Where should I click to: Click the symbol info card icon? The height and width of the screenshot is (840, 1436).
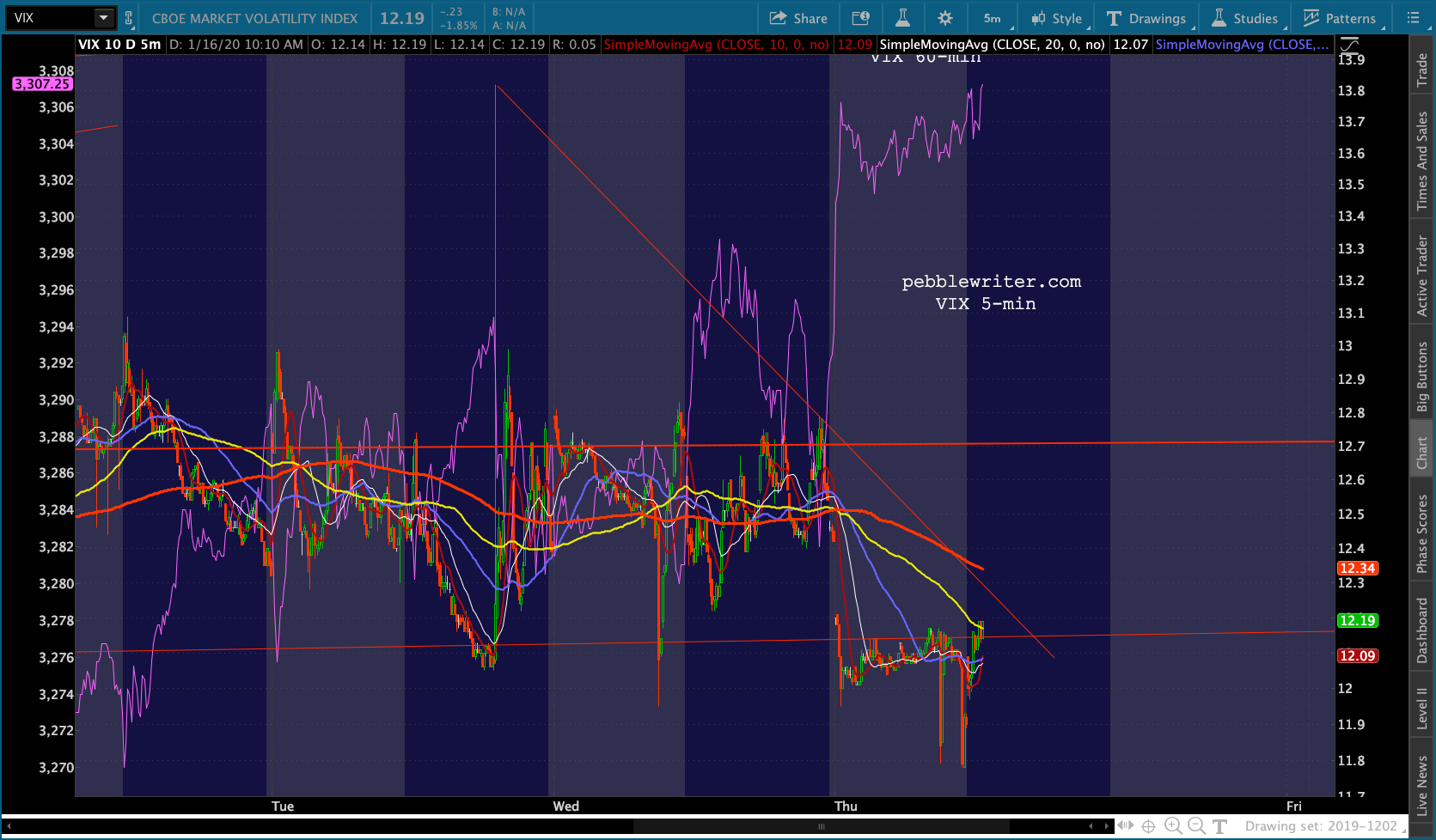tap(860, 18)
